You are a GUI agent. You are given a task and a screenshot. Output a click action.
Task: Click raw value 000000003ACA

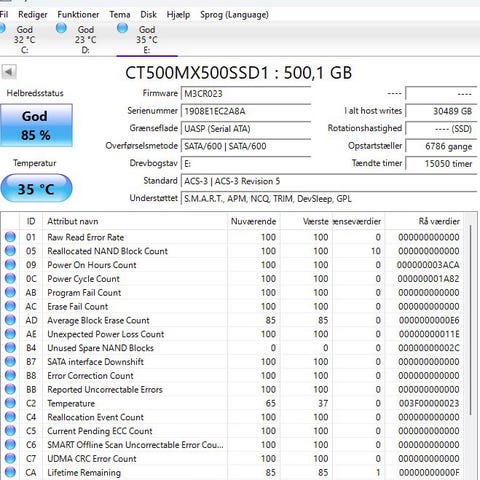click(x=428, y=265)
